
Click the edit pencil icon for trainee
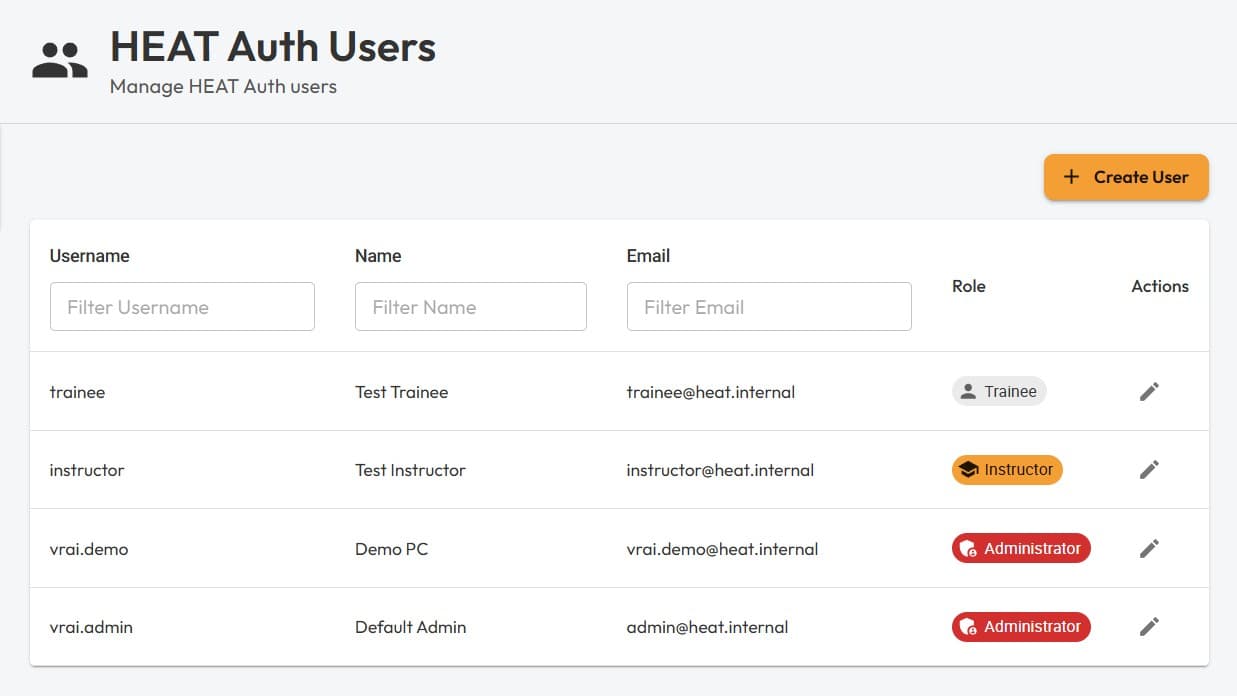point(1149,391)
